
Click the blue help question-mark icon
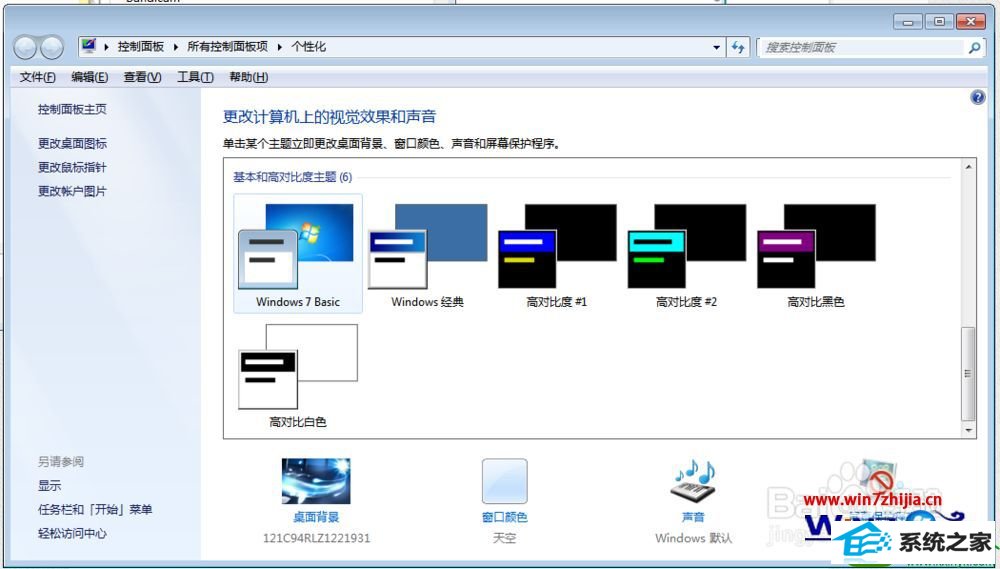[977, 98]
